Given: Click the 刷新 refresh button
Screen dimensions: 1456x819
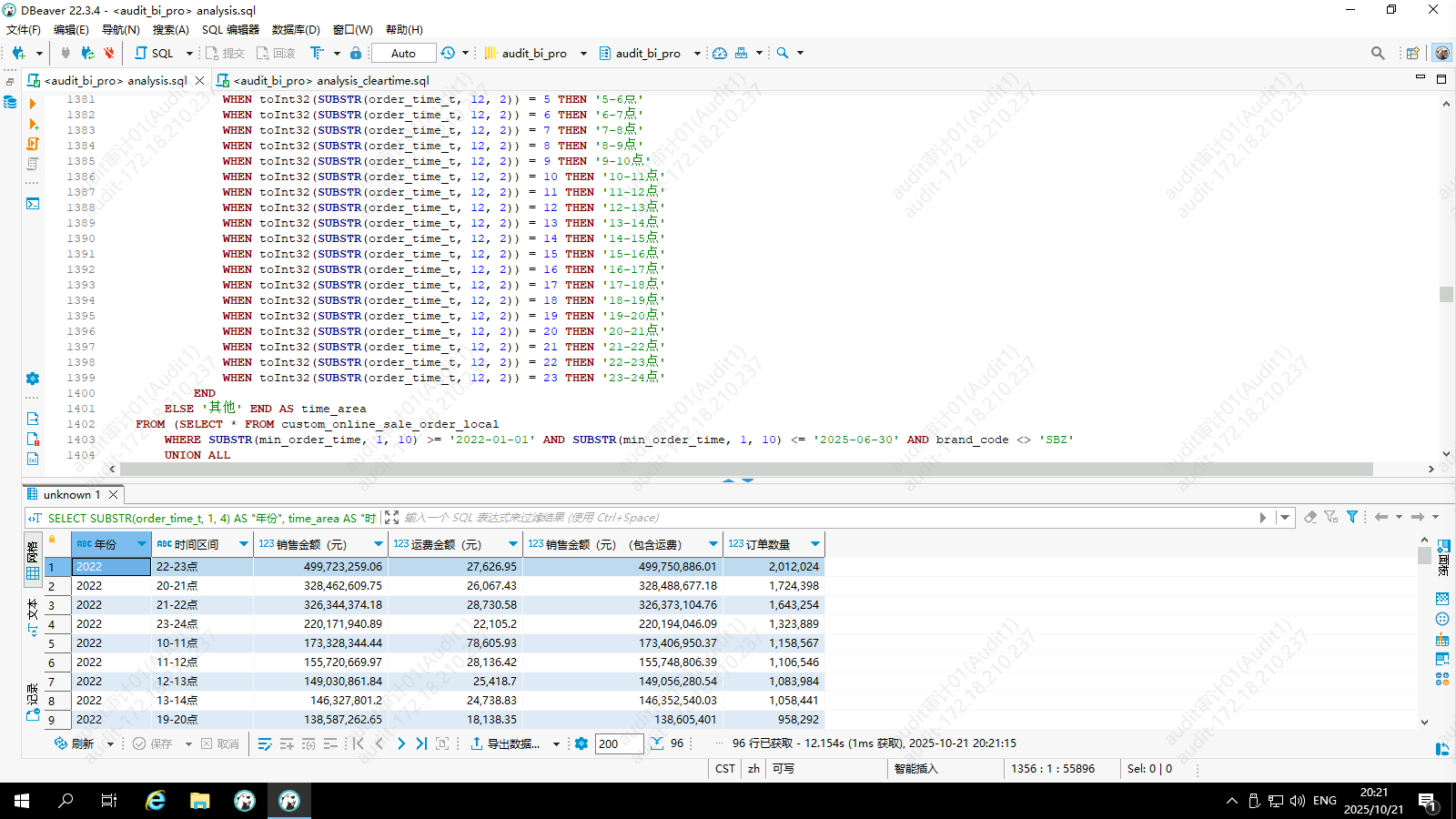Looking at the screenshot, I should [75, 743].
